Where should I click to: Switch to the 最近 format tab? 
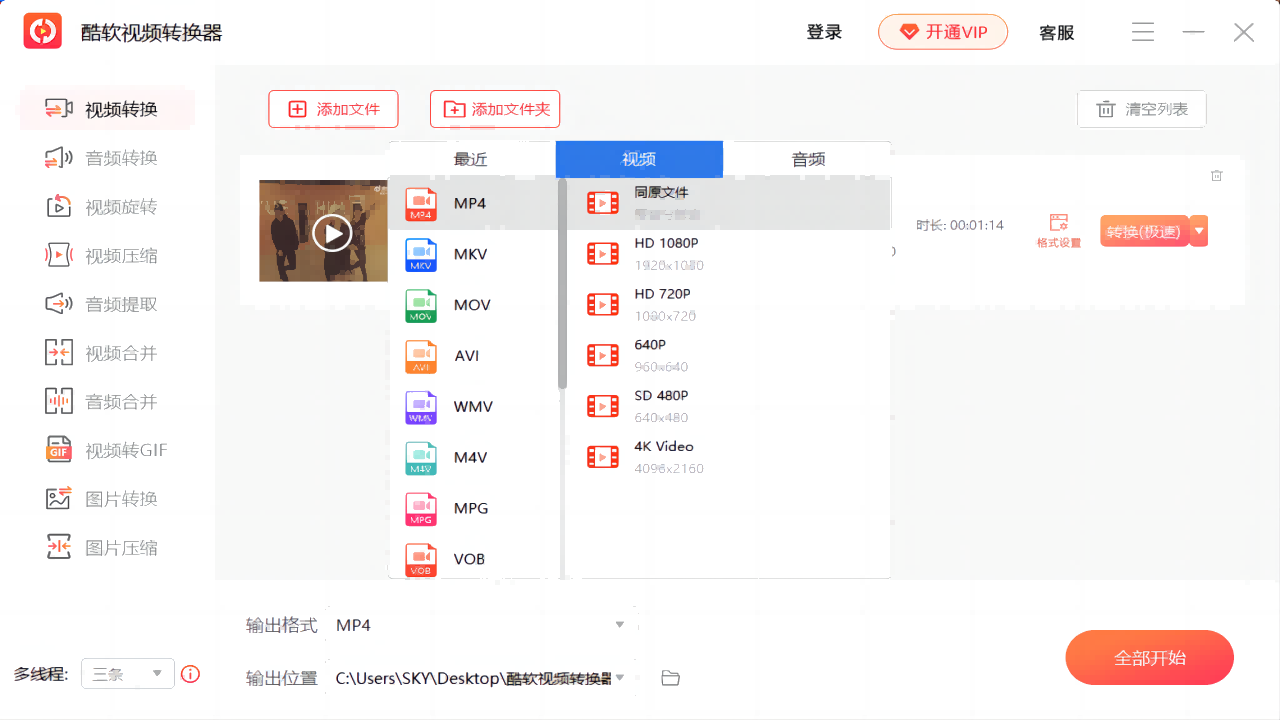tap(471, 159)
